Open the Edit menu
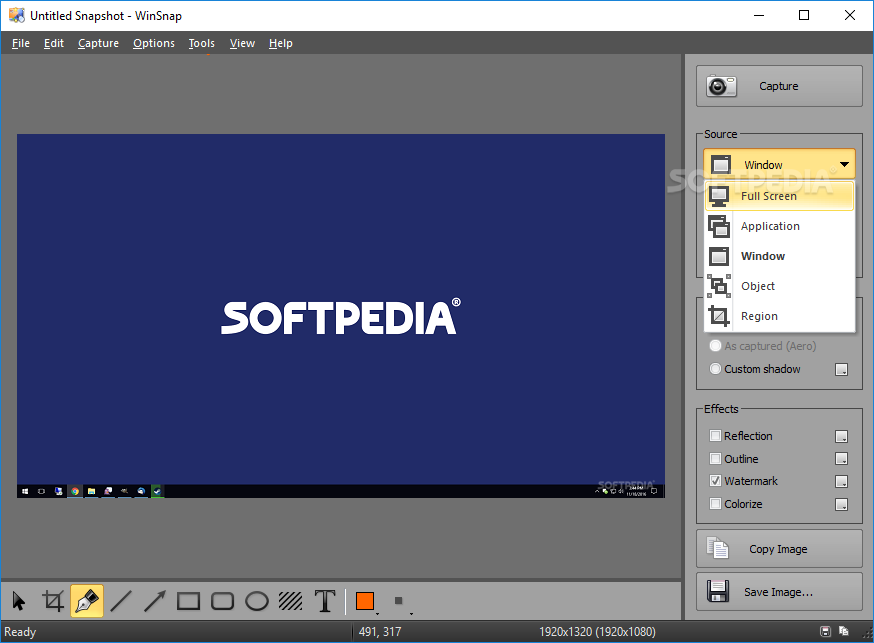874x643 pixels. point(54,43)
